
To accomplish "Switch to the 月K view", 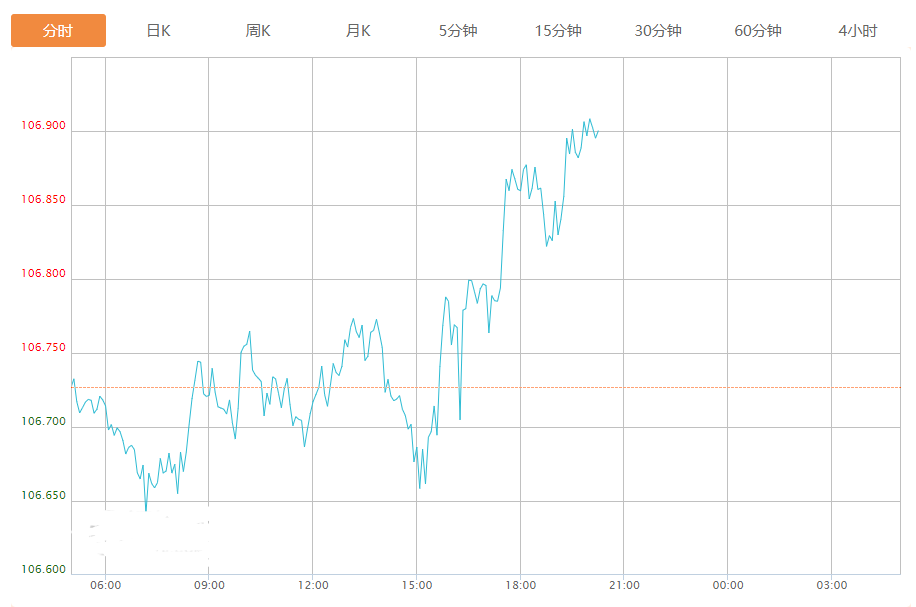I will tap(358, 31).
